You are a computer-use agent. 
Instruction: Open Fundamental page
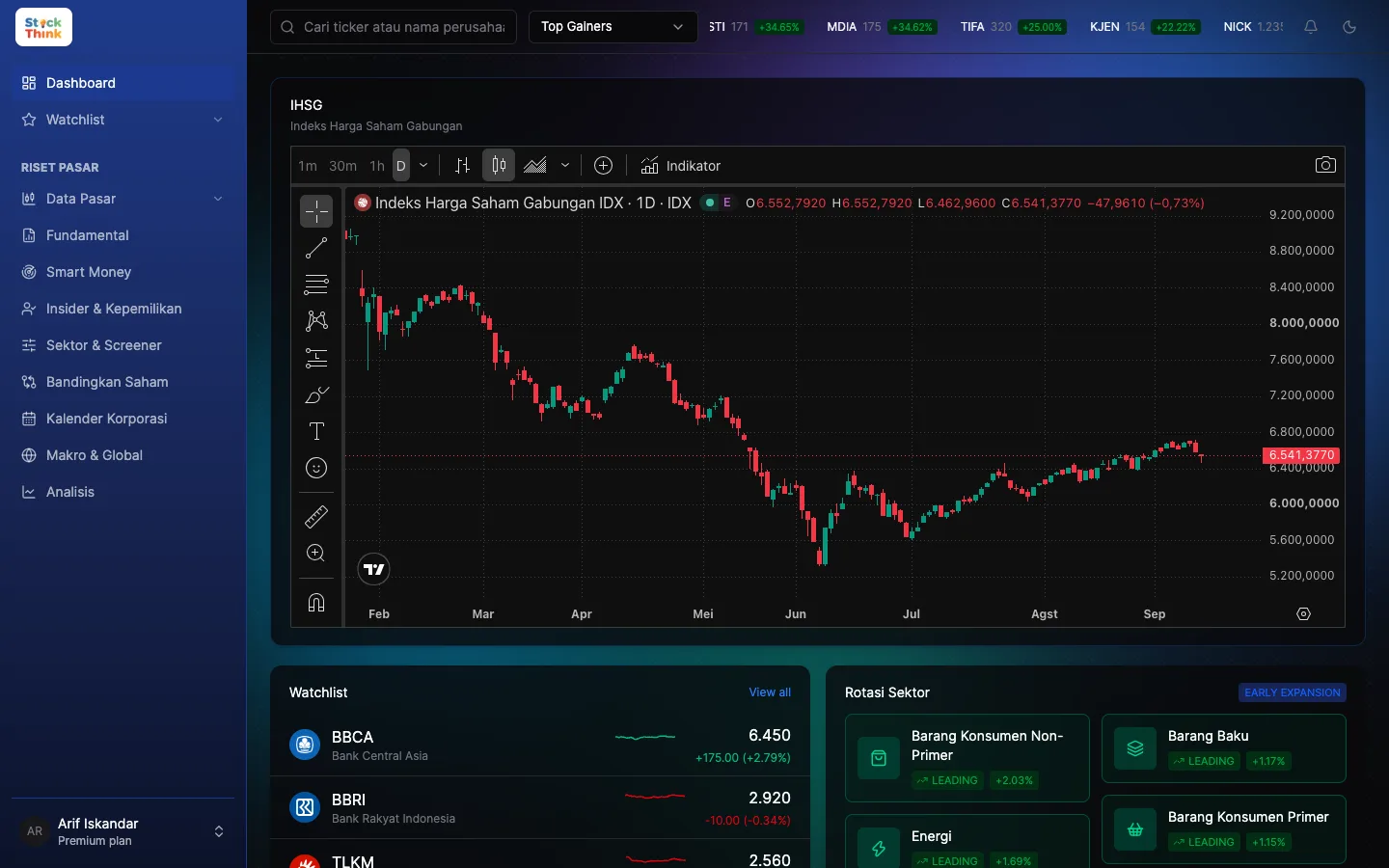click(x=123, y=235)
